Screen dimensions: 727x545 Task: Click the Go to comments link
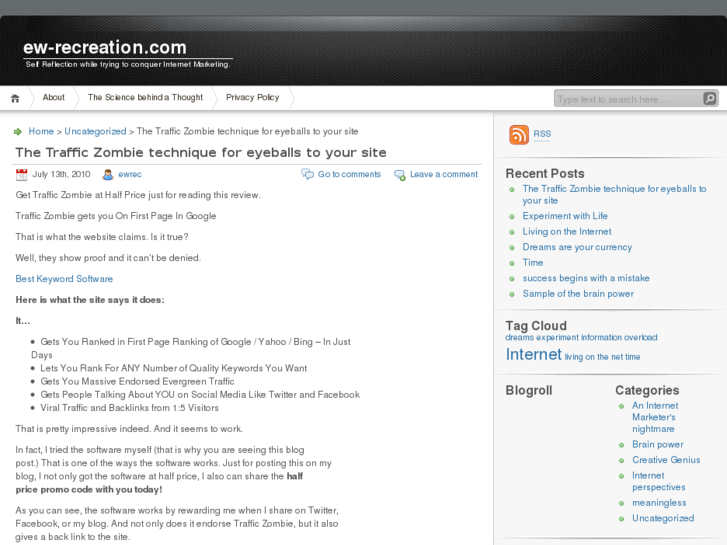tap(349, 174)
